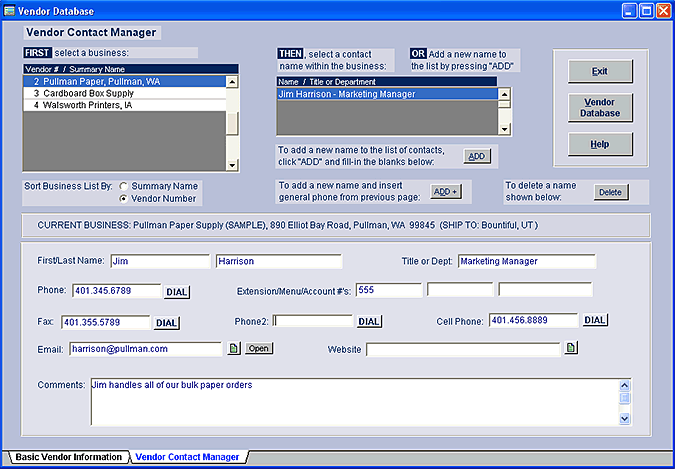Click the DIAL button next to Phone2
Screen dimensions: 675x469
[x=369, y=321]
